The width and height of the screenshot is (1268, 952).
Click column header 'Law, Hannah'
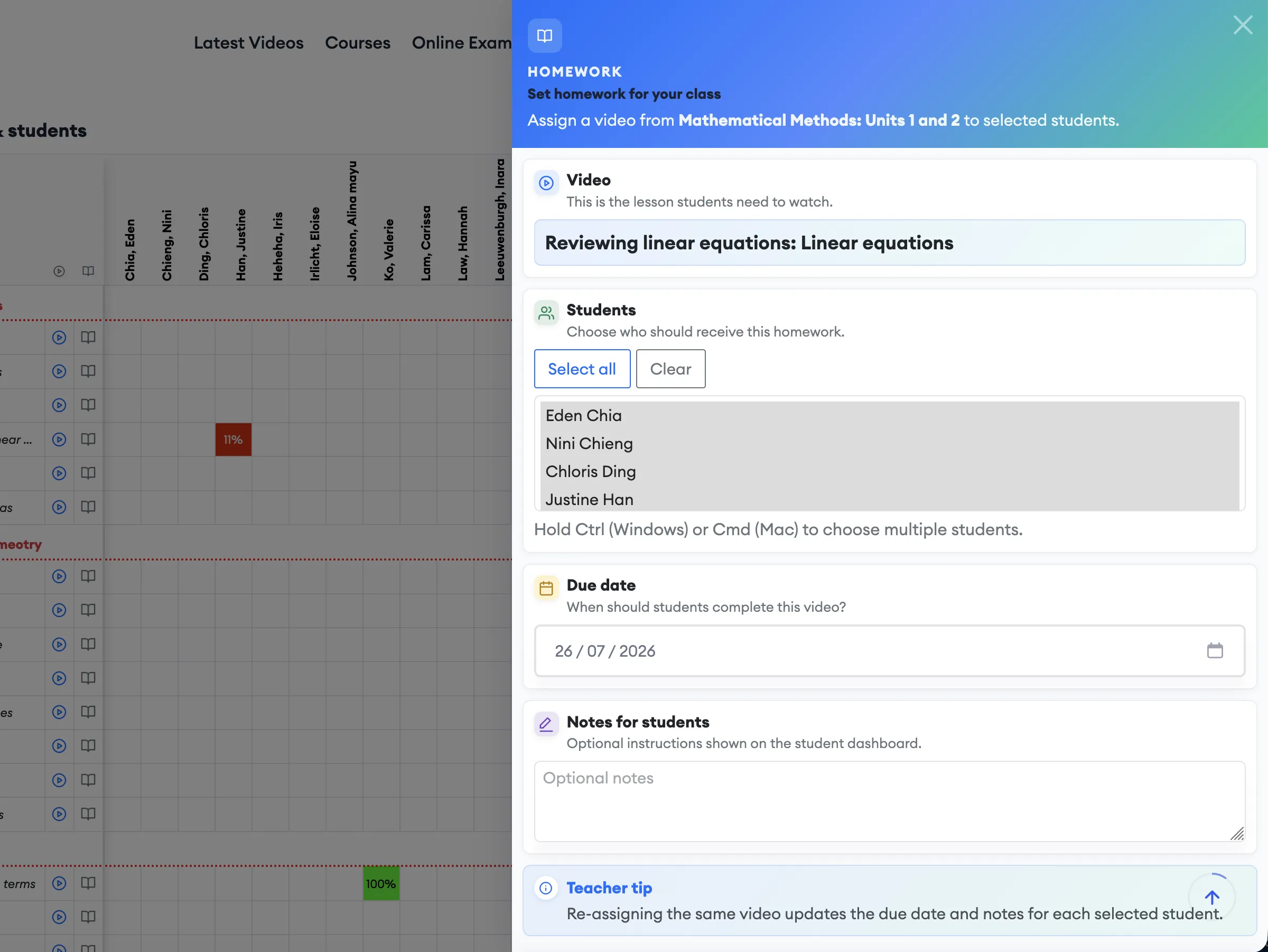click(x=463, y=244)
